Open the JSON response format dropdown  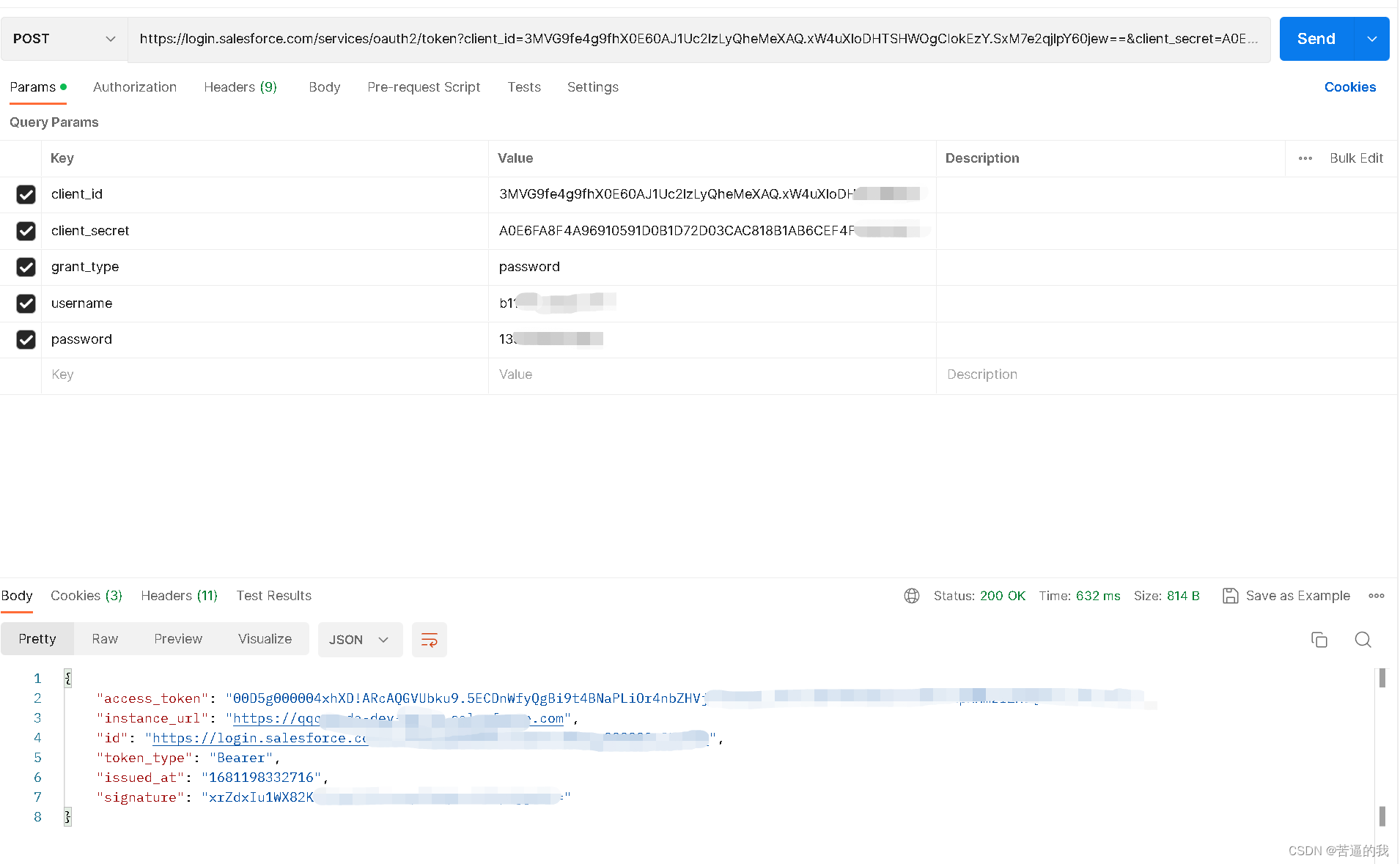(359, 639)
